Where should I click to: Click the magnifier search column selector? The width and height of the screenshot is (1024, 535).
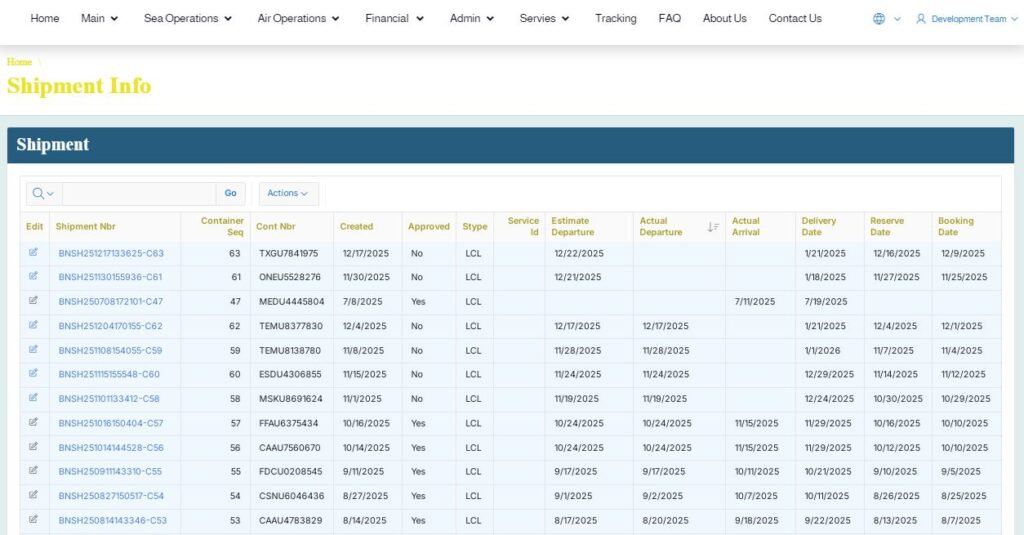(42, 193)
